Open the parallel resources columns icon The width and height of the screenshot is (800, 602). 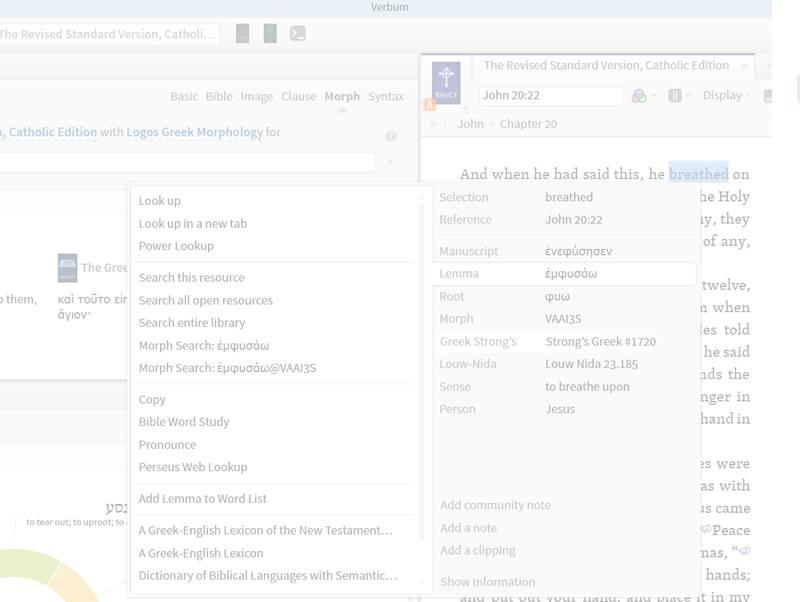click(674, 95)
